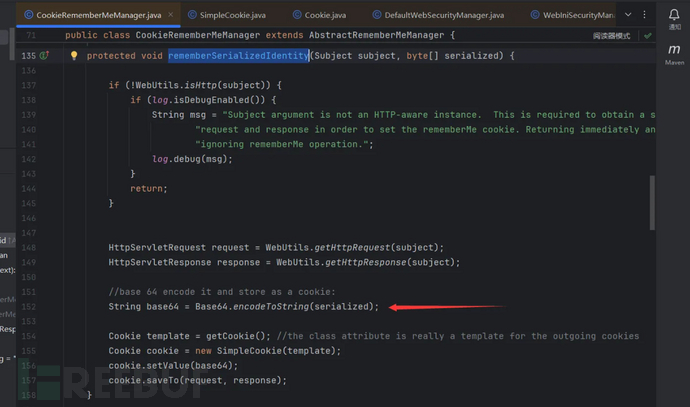Click the override gutter icon on line 135
Screen dimensions: 690x407
pyautogui.click(x=44, y=56)
